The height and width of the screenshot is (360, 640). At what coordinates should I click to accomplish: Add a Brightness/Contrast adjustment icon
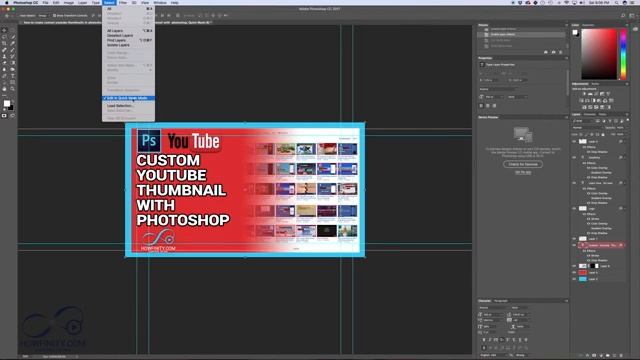pyautogui.click(x=584, y=94)
